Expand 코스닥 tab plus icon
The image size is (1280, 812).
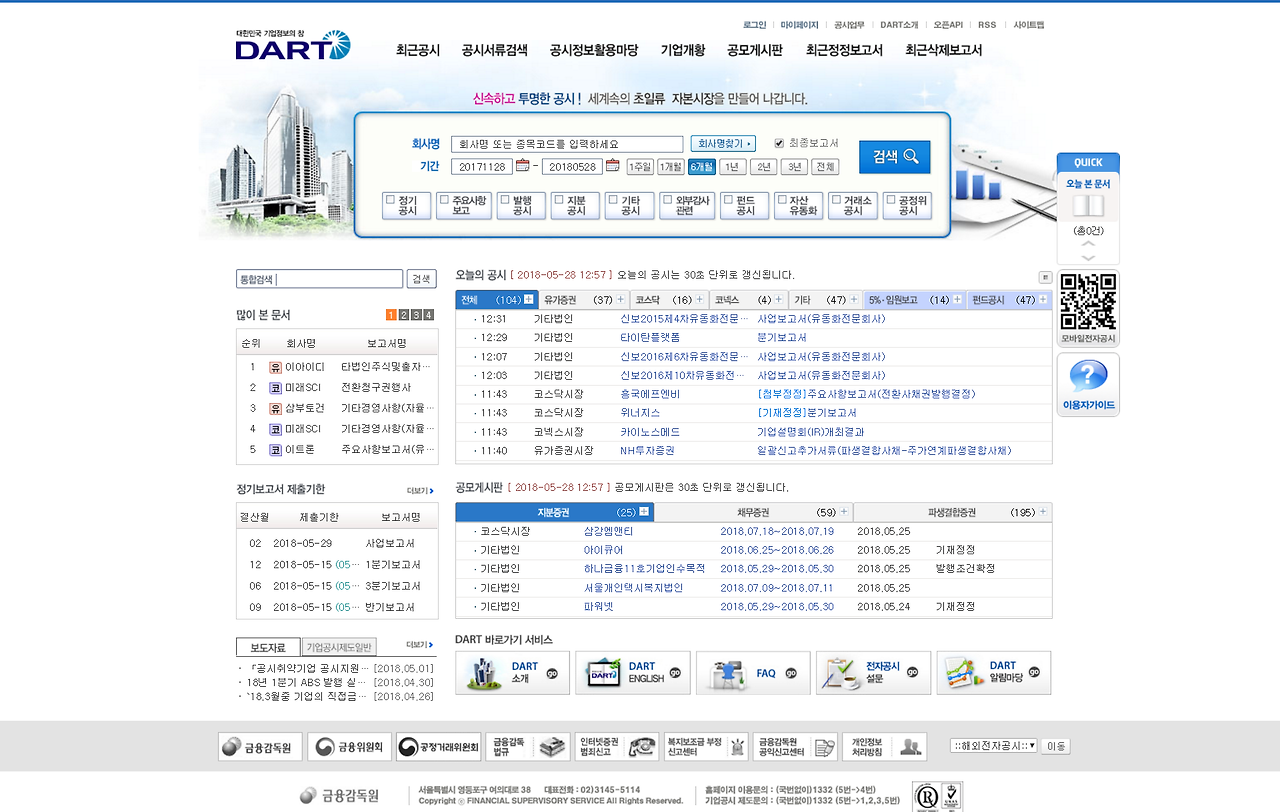(700, 299)
